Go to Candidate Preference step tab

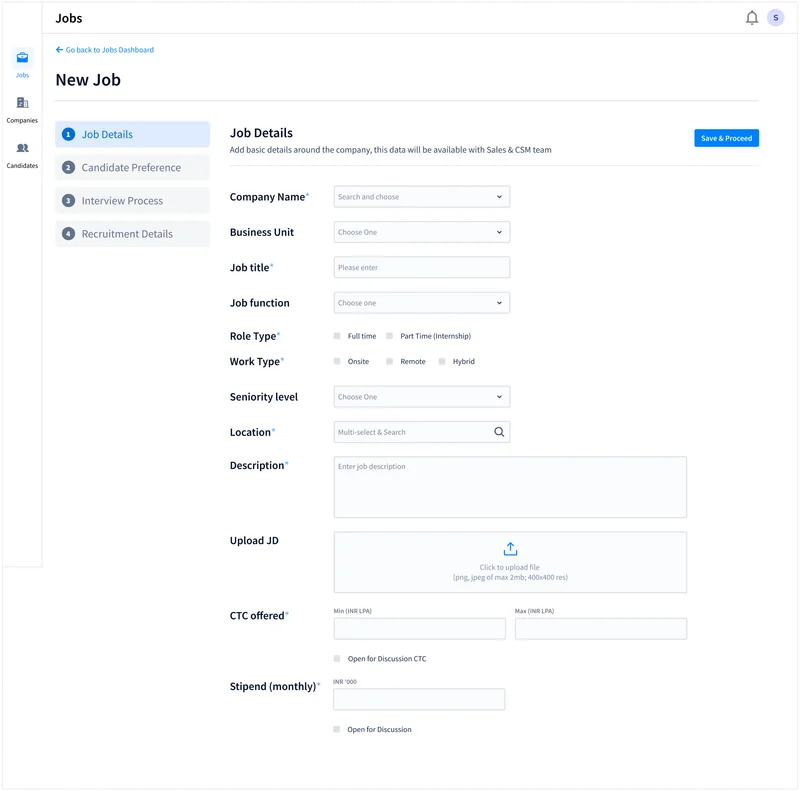coord(133,167)
